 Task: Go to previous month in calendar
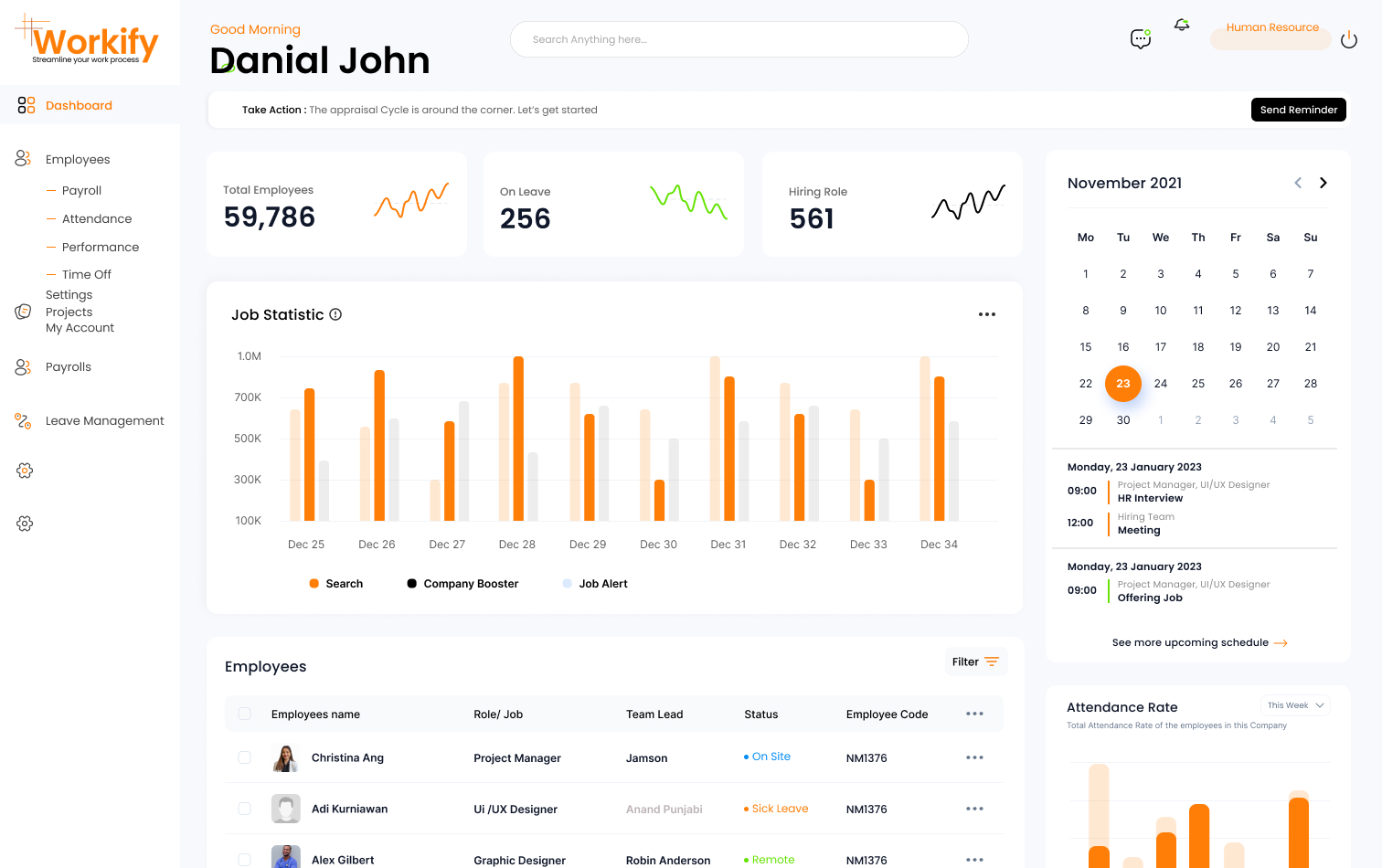click(1297, 183)
